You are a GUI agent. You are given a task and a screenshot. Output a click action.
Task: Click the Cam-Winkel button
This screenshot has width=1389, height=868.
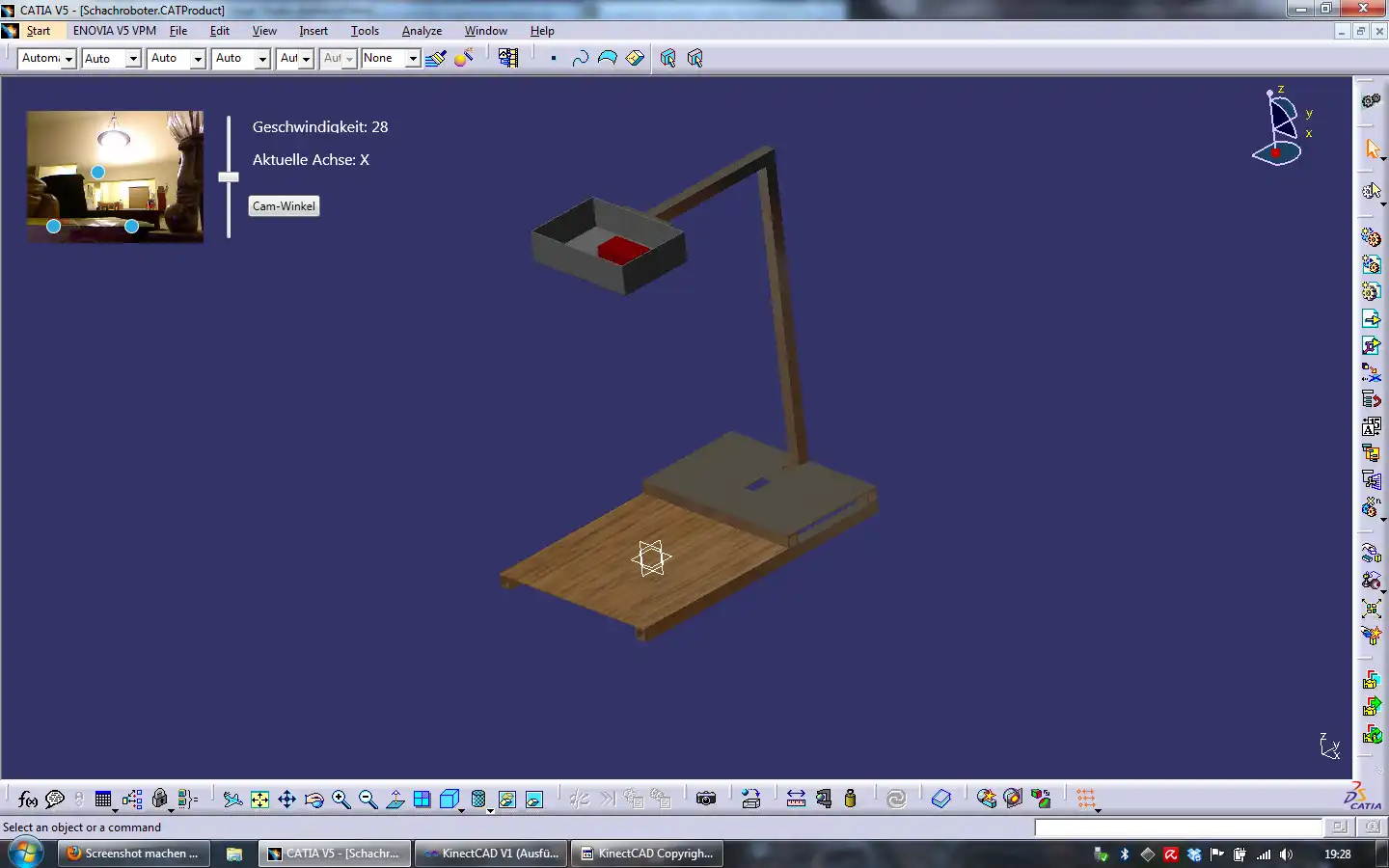point(284,206)
